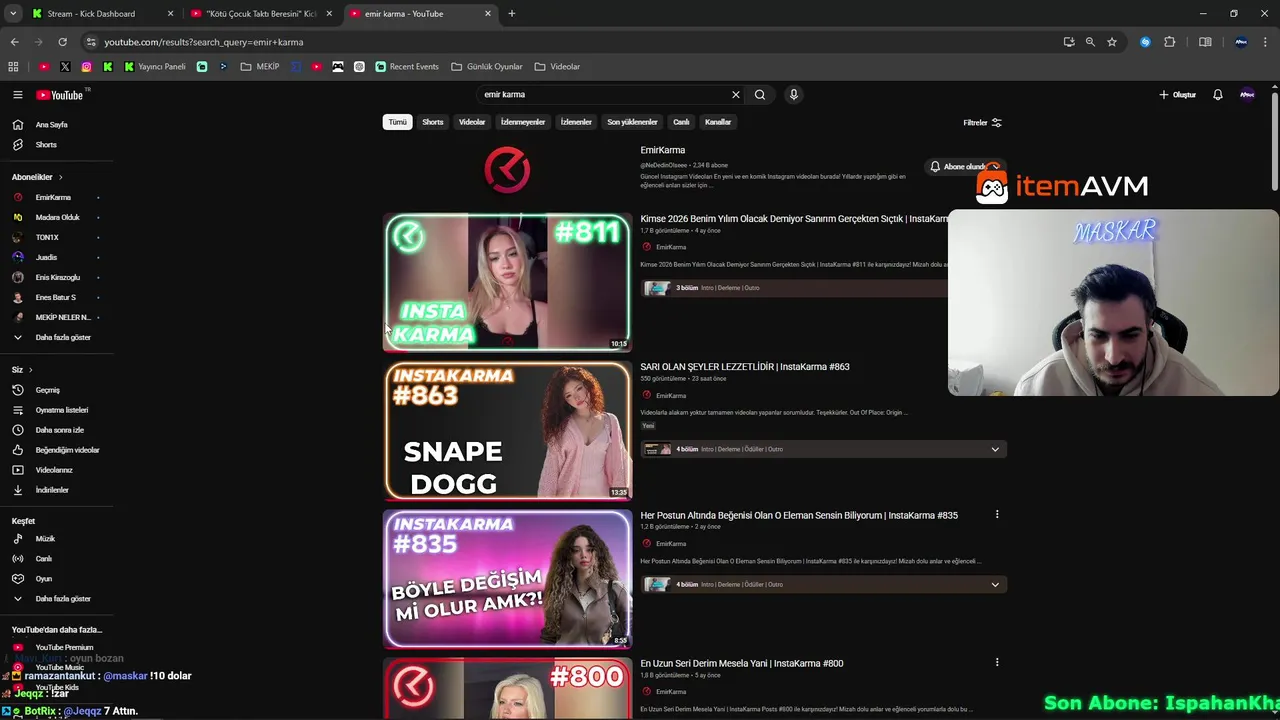
Task: Bookmark this page with the star
Action: point(1112,42)
